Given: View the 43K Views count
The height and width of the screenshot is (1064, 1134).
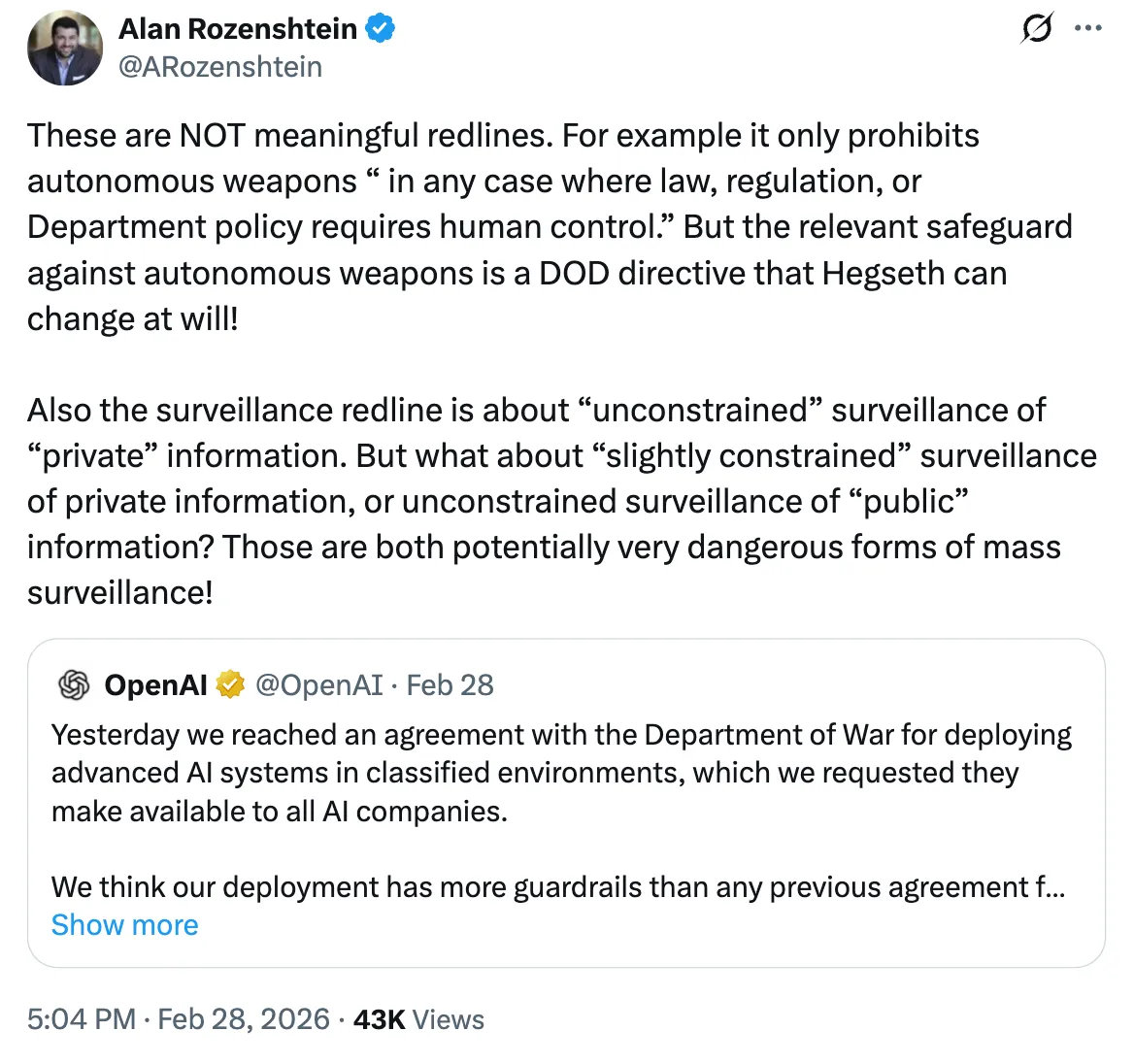Looking at the screenshot, I should click(418, 1019).
